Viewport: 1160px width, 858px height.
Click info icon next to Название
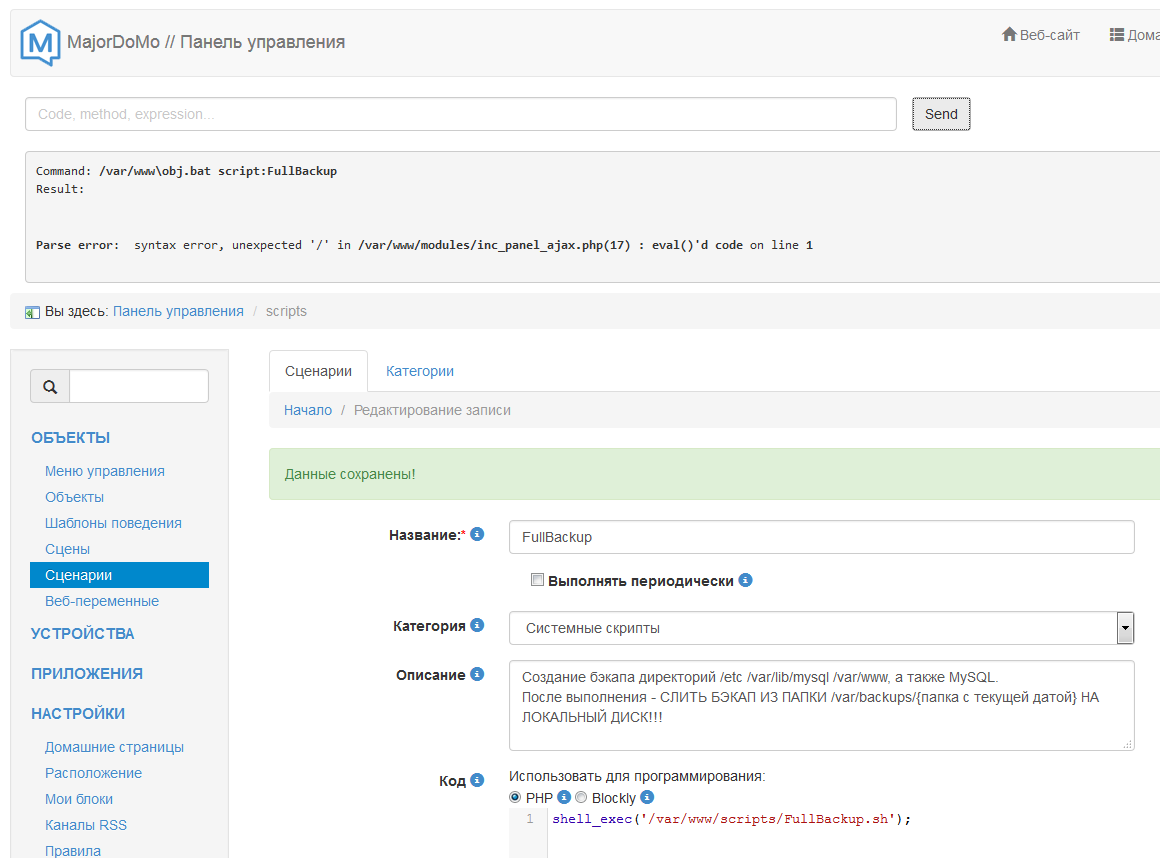tap(477, 535)
